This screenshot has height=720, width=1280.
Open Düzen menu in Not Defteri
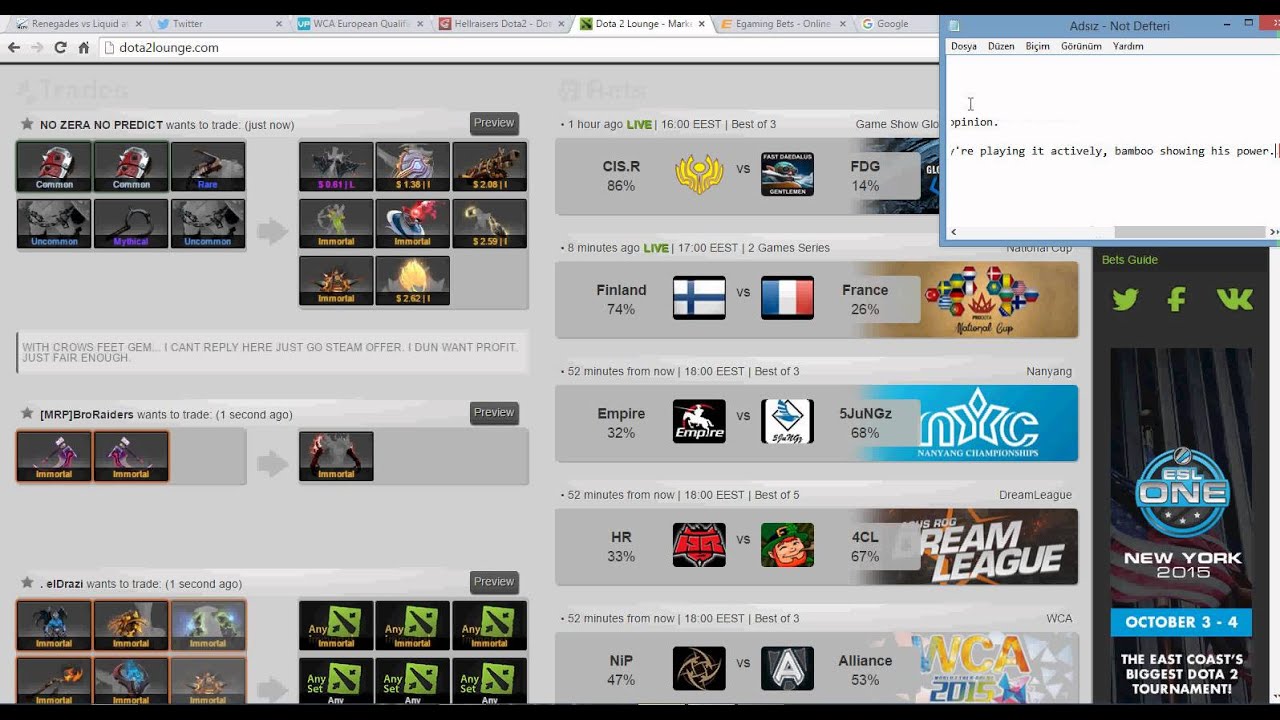(x=1001, y=46)
